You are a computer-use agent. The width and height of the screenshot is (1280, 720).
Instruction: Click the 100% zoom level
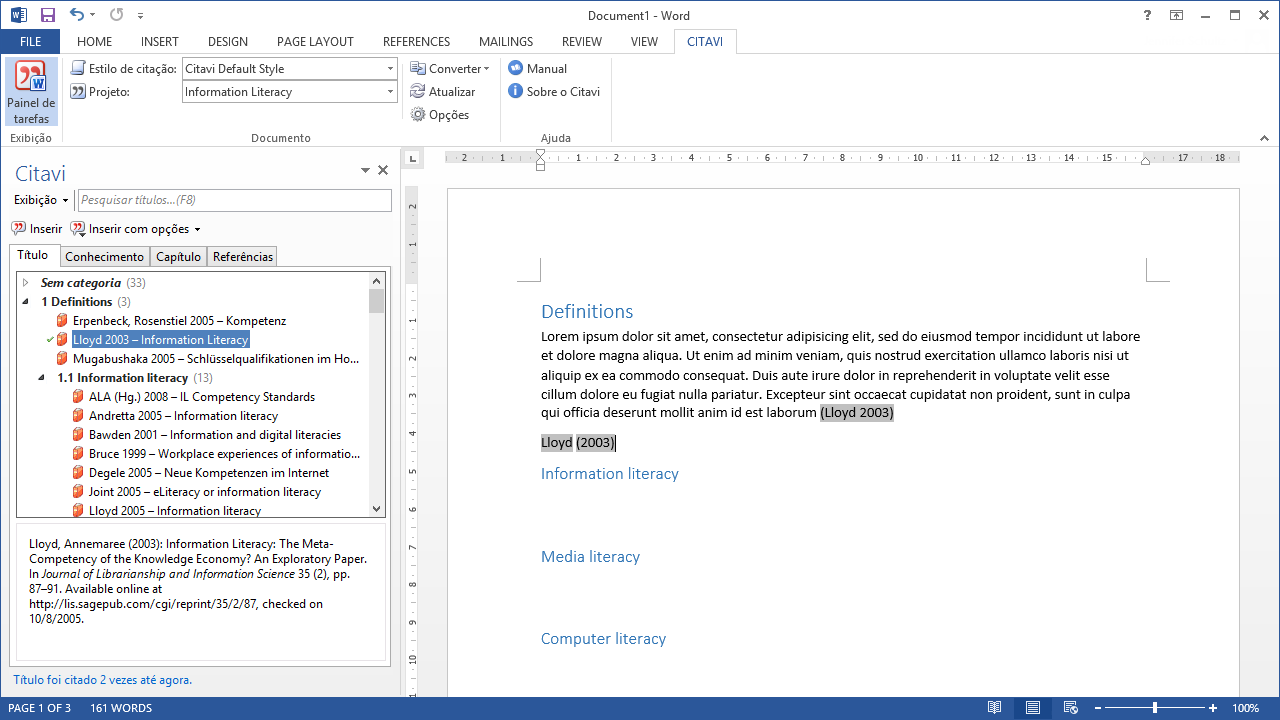(1245, 708)
